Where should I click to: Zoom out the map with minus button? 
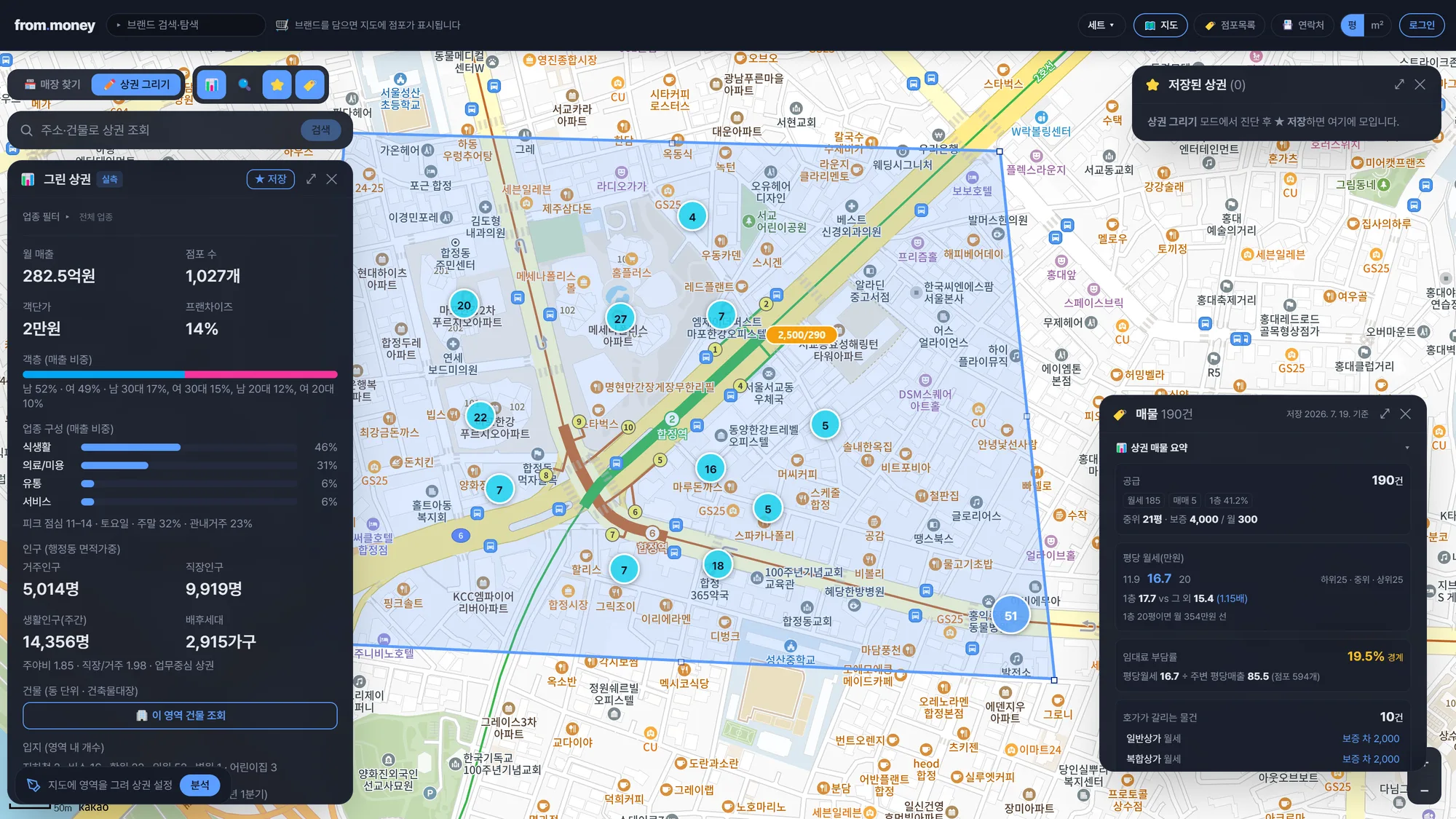click(1424, 791)
